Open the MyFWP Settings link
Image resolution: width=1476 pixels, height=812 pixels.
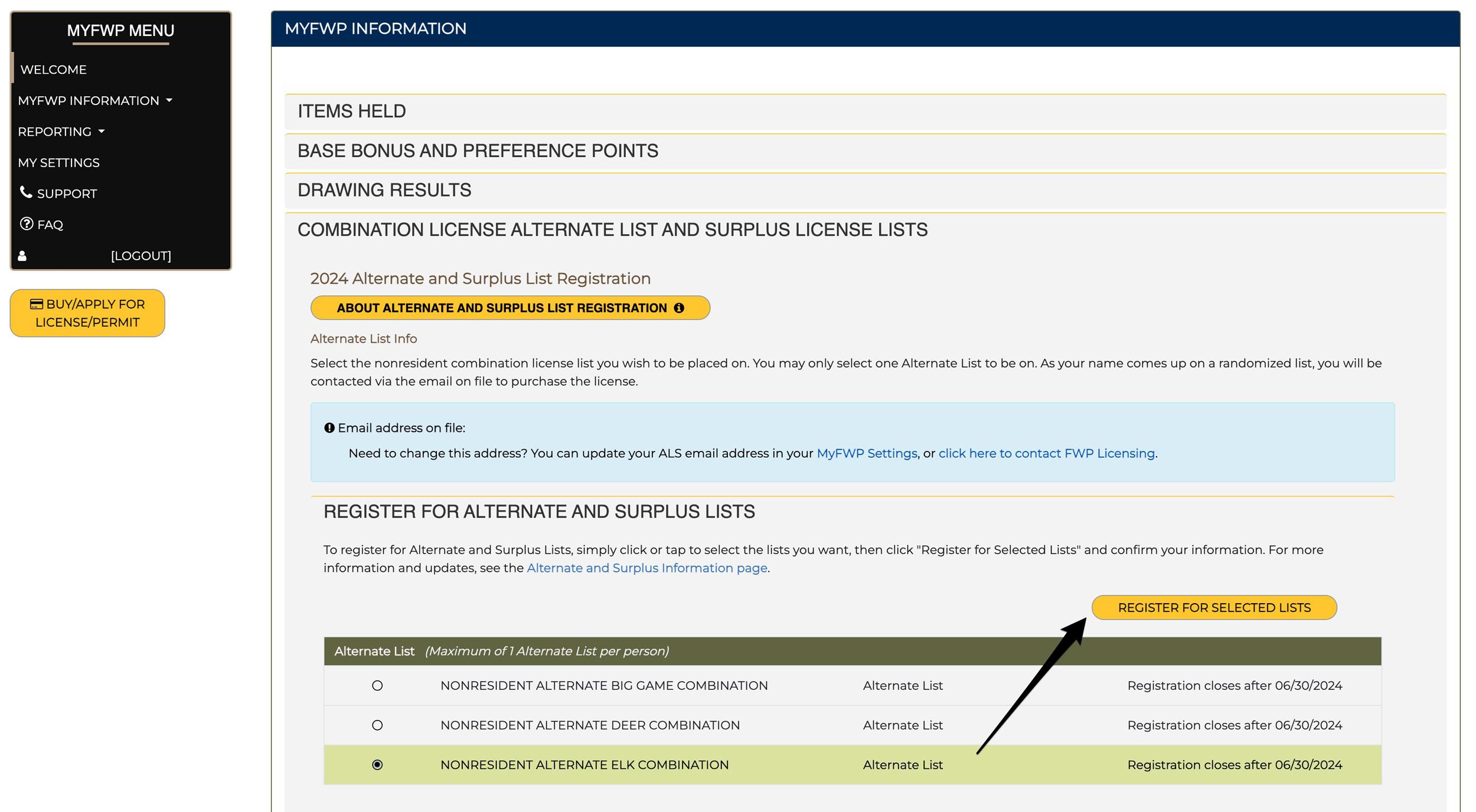pos(866,453)
